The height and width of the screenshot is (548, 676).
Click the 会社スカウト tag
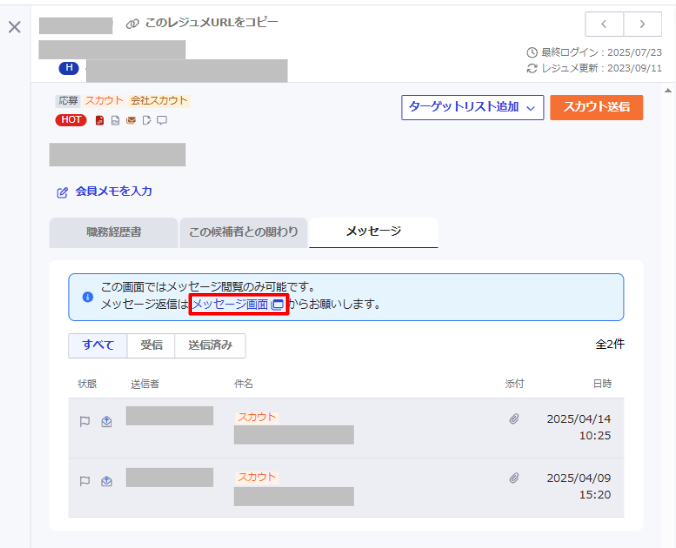159,101
